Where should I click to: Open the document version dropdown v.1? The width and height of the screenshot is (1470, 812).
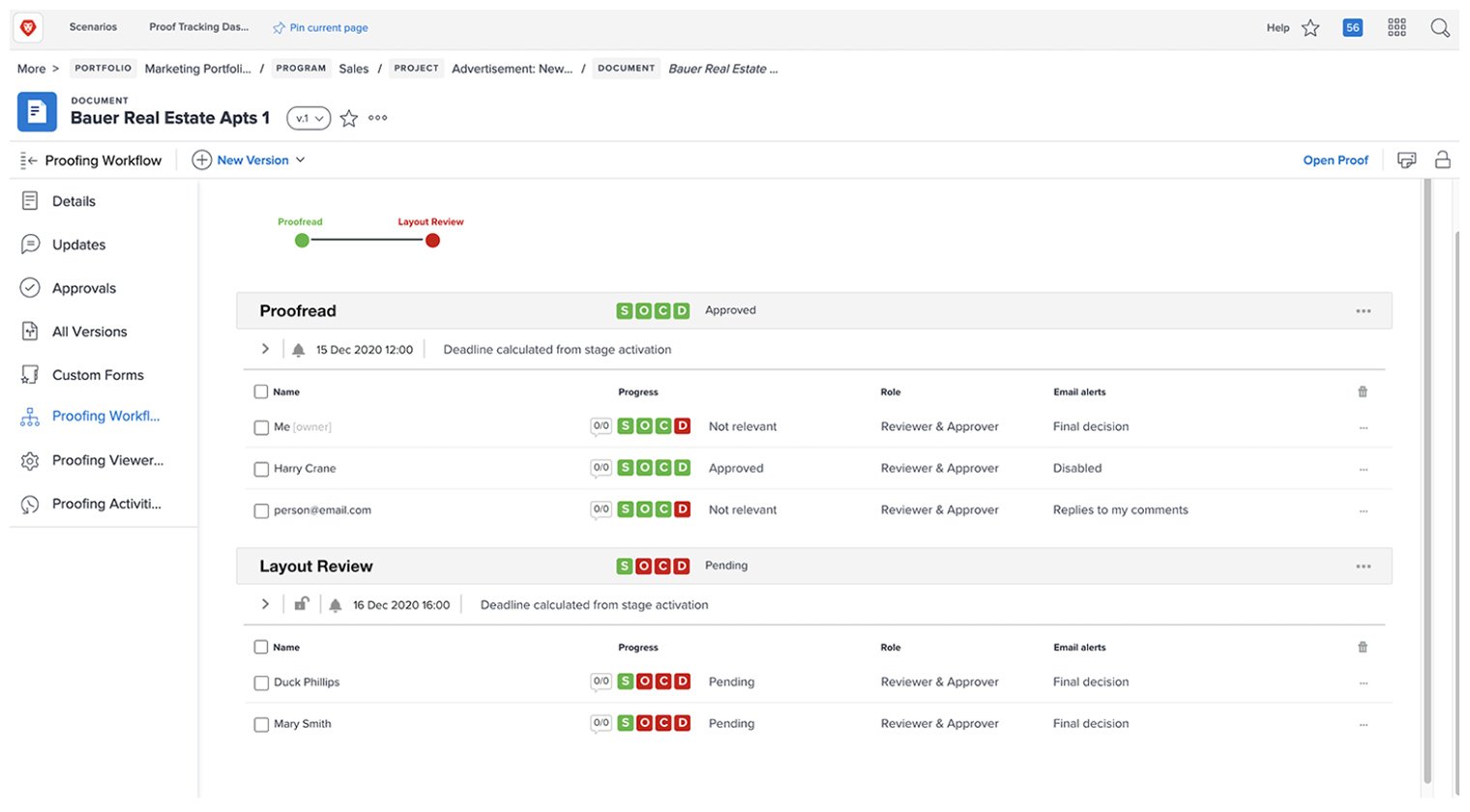[308, 117]
